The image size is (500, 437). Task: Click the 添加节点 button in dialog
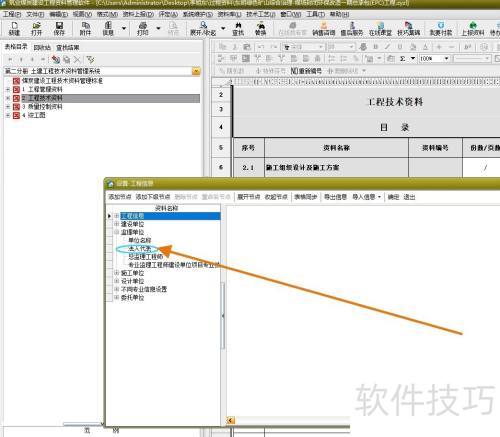pos(120,197)
